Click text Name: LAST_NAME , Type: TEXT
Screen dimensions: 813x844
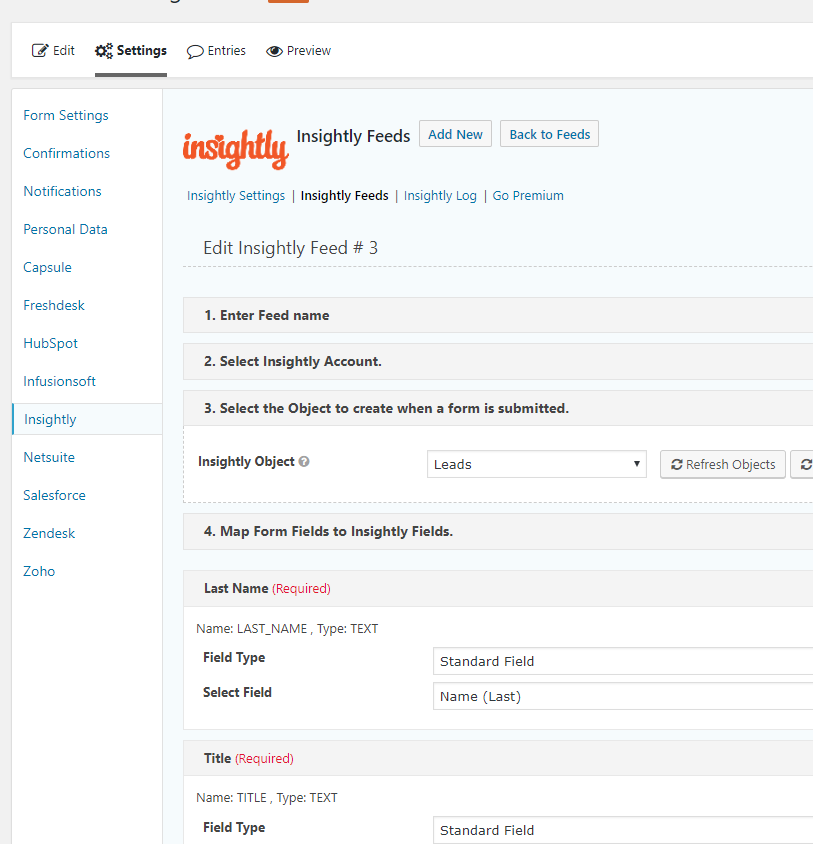[x=287, y=629]
